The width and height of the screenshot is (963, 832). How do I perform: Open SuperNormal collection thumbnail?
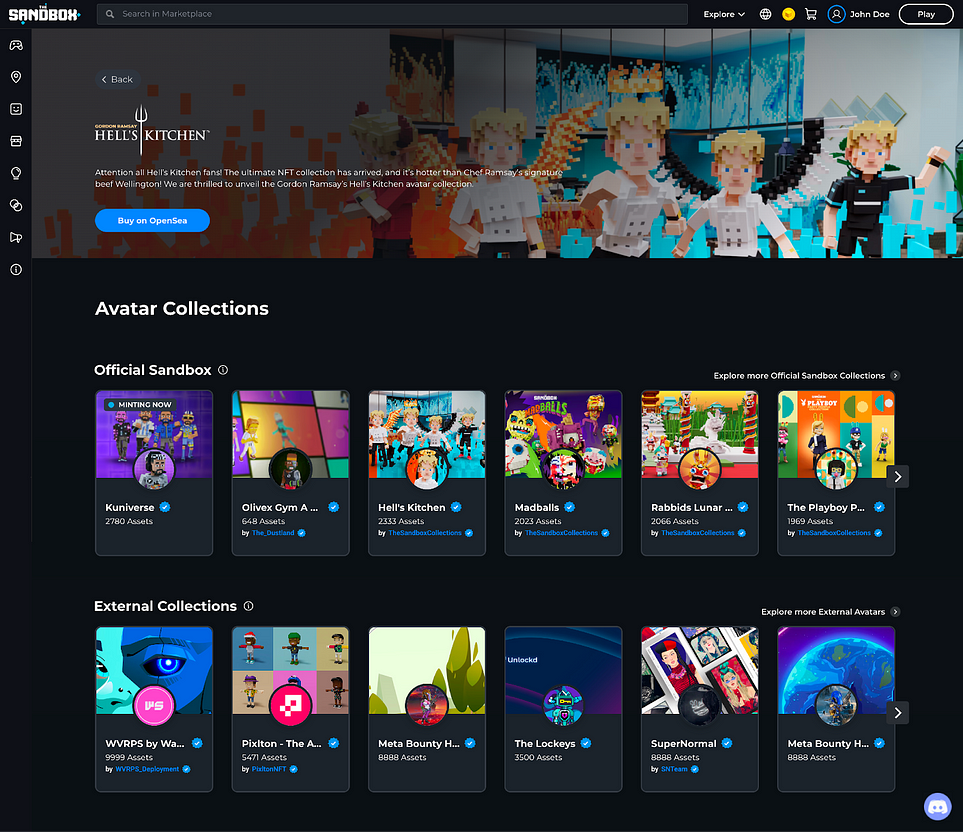click(700, 671)
